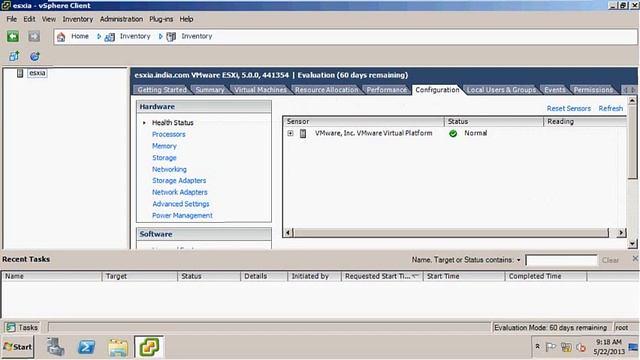Click the network tray icon
This screenshot has width=640, height=360.
(x=566, y=347)
